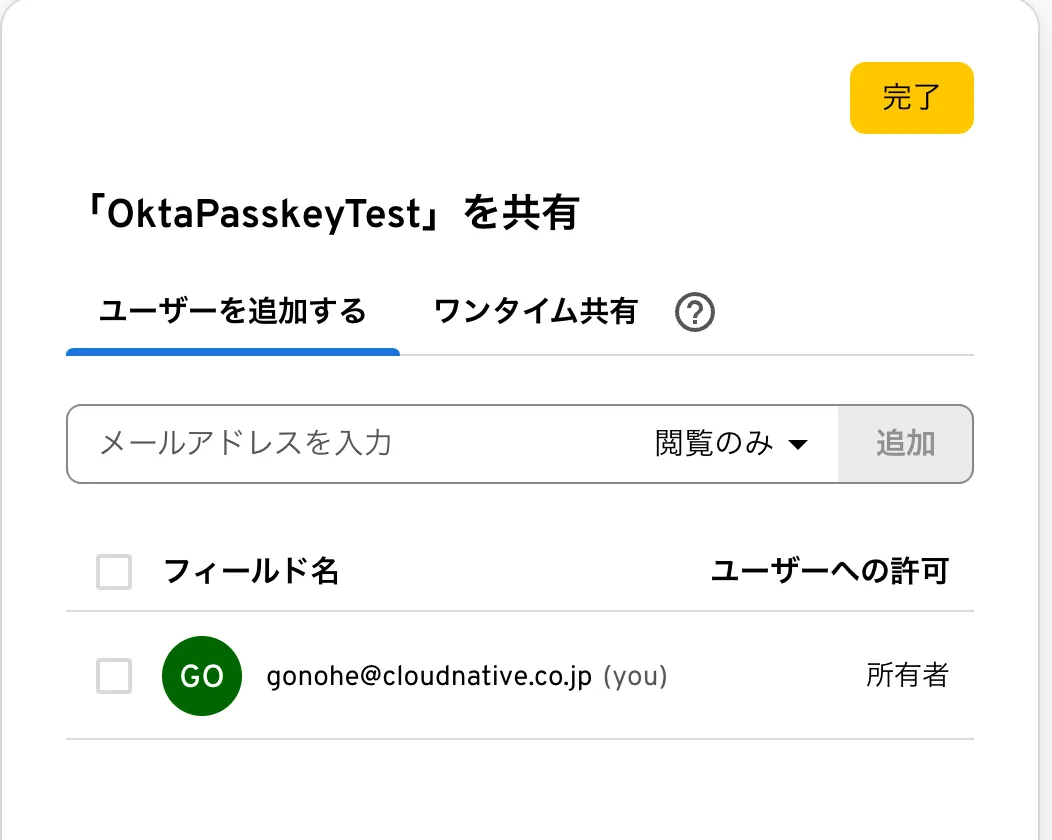Click the gonohe@cloudnative.co.jp email address
The width and height of the screenshot is (1052, 840).
pos(430,677)
